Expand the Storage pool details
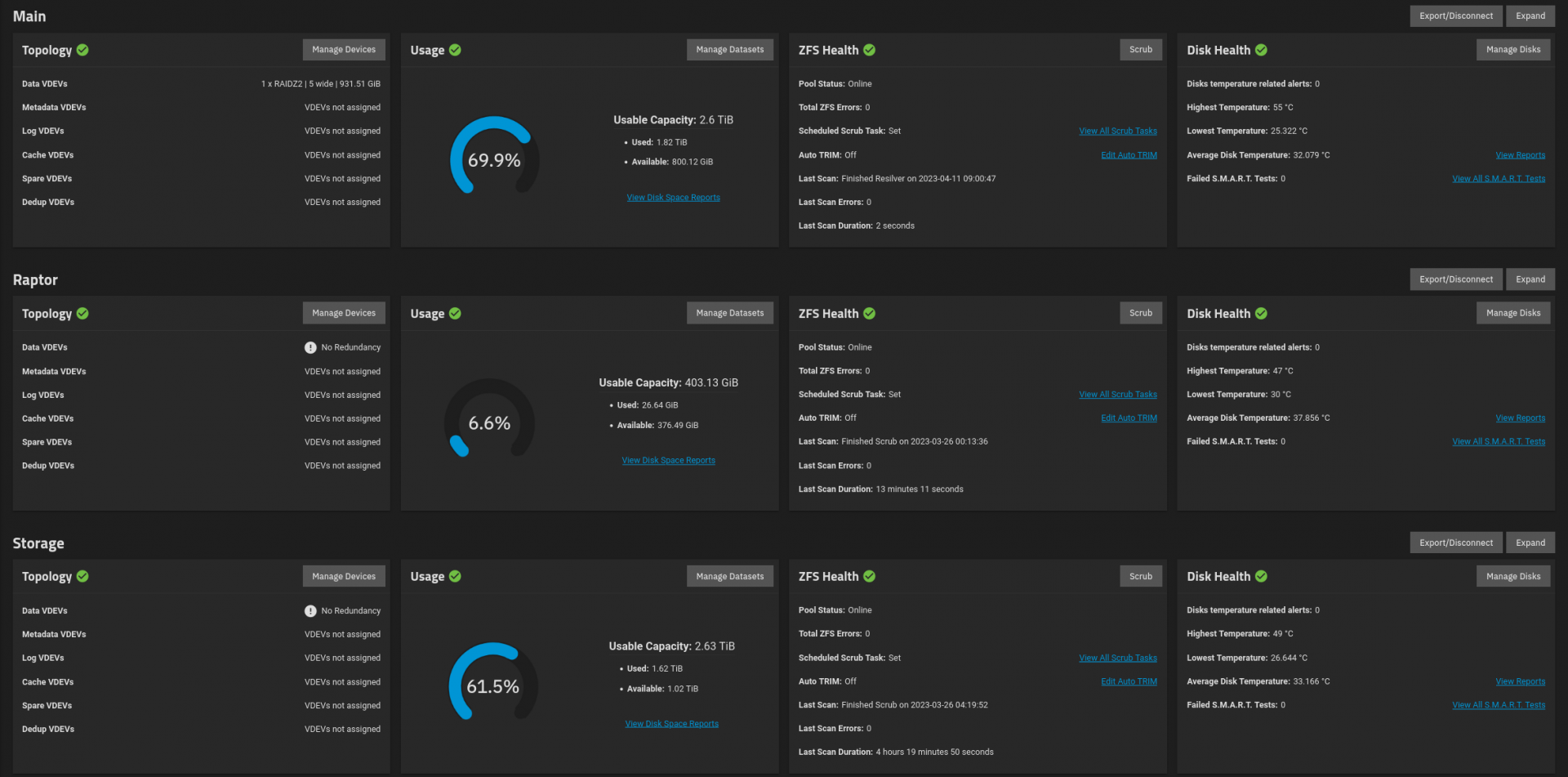This screenshot has width=1568, height=777. (1530, 543)
